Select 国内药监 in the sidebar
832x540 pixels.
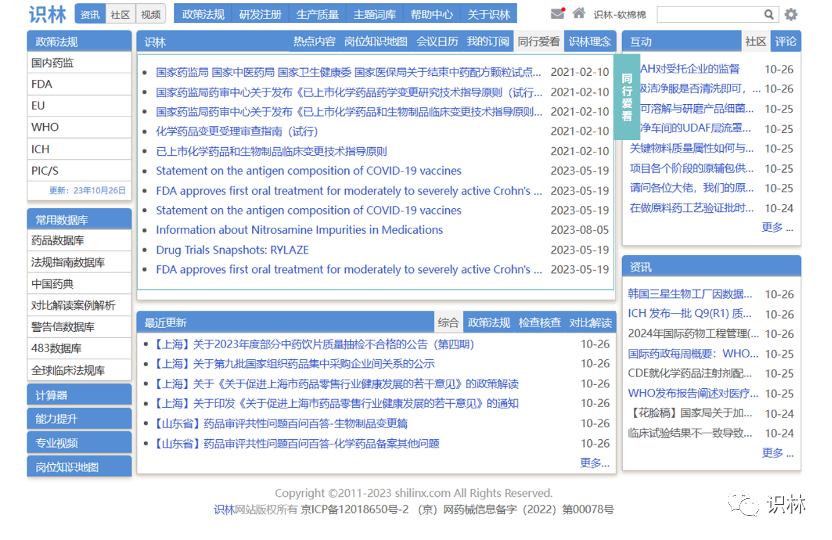tap(79, 63)
